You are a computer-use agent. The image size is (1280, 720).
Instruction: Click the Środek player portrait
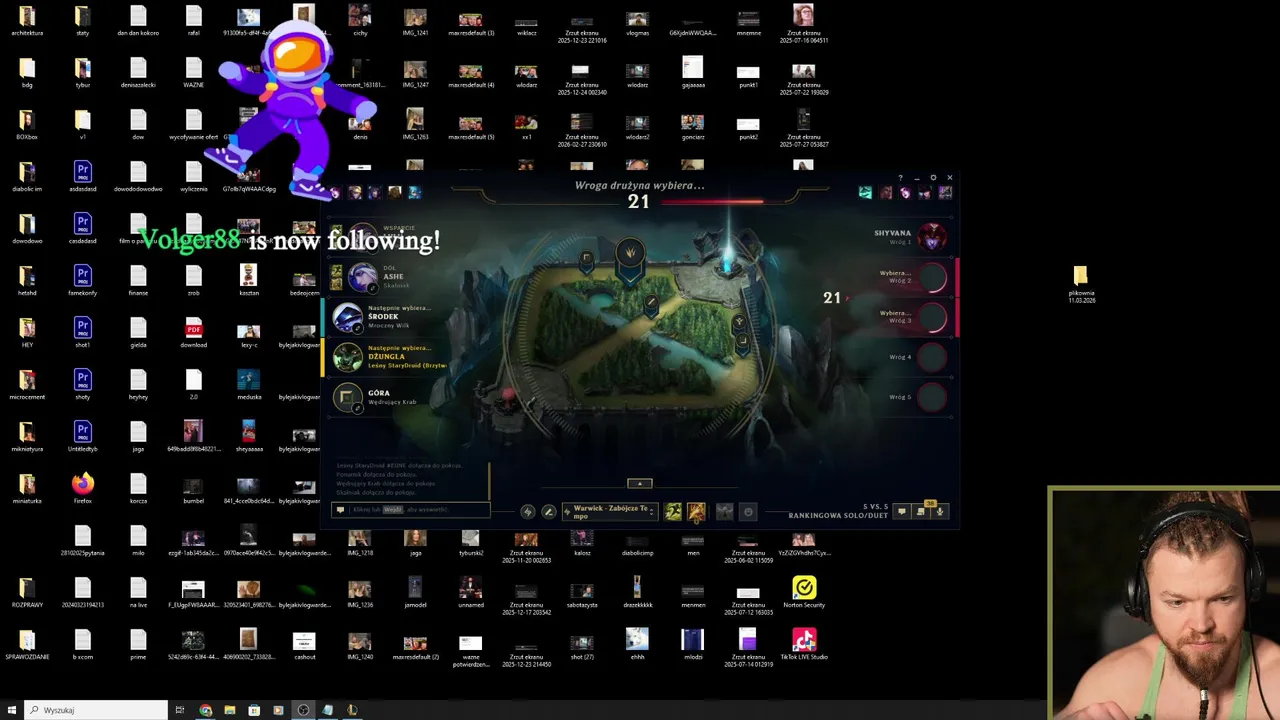coord(347,317)
